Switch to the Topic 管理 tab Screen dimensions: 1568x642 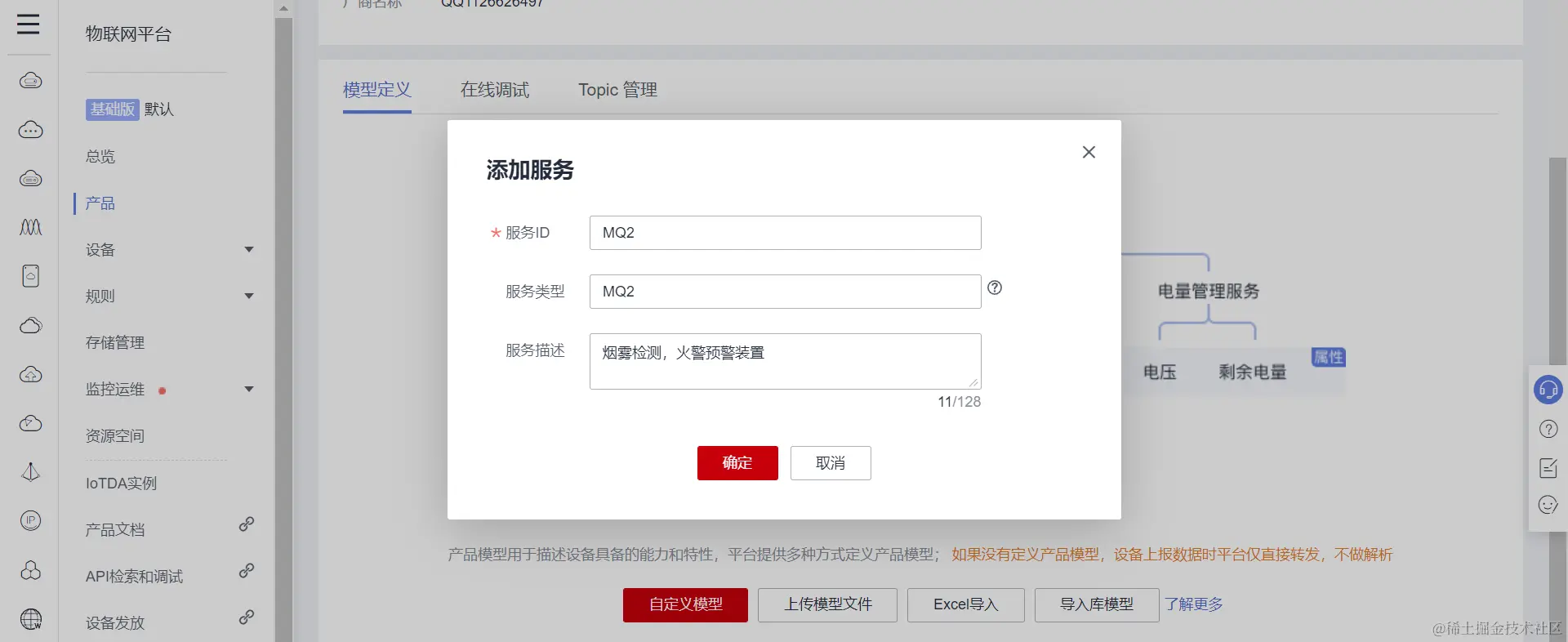pyautogui.click(x=618, y=90)
